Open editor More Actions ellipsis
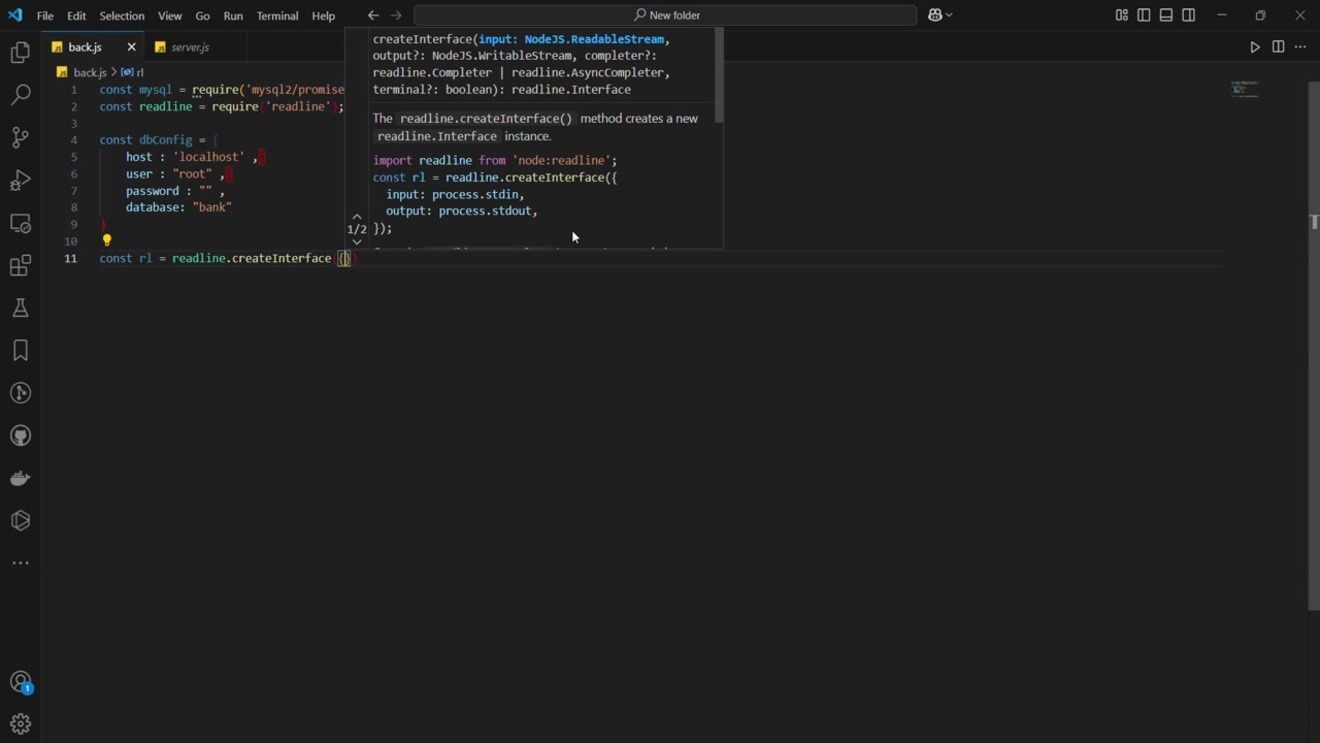The image size is (1320, 743). [1301, 47]
